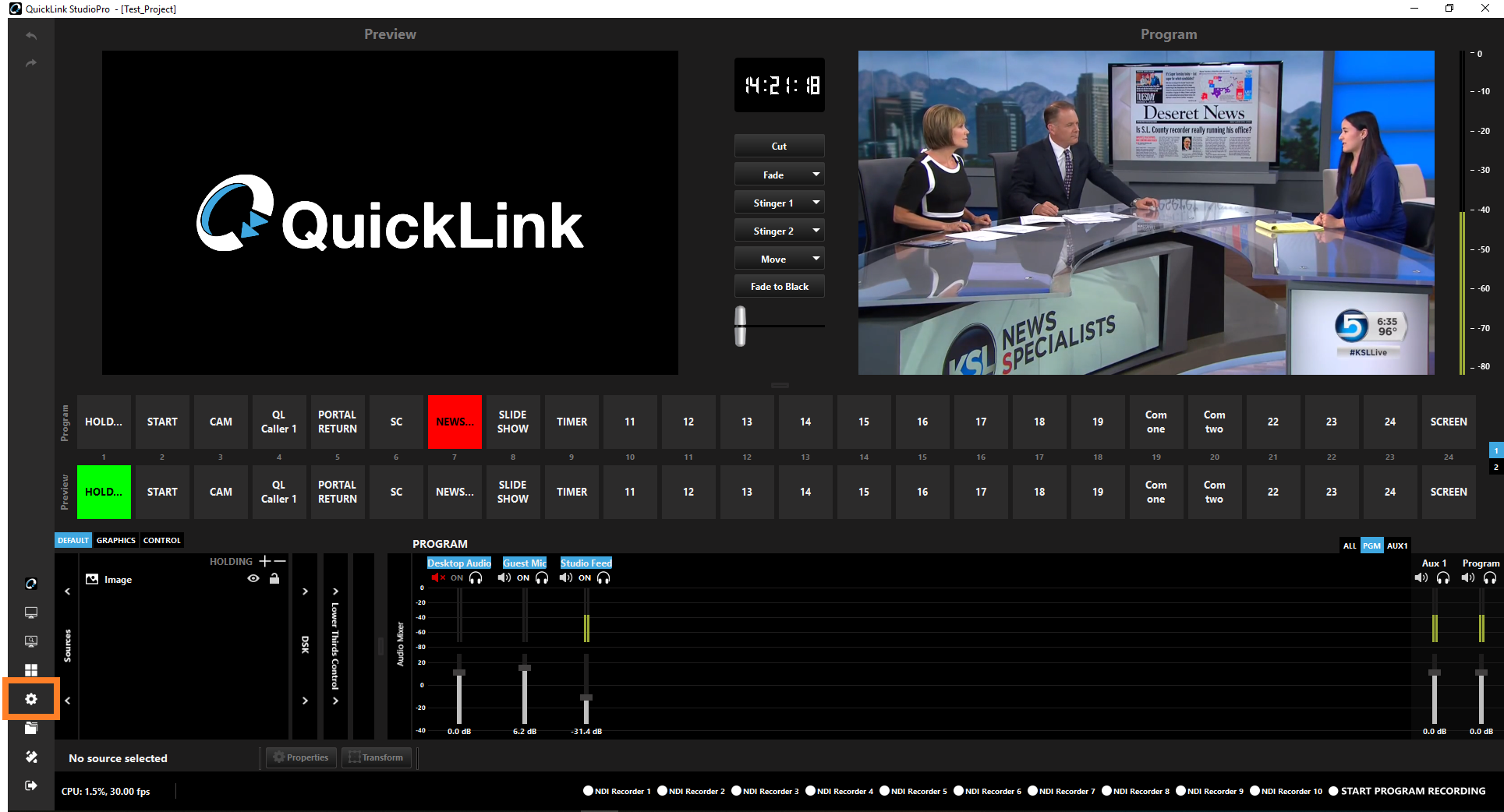Click the transition T-bar slider handle
1504x812 pixels.
pos(740,326)
